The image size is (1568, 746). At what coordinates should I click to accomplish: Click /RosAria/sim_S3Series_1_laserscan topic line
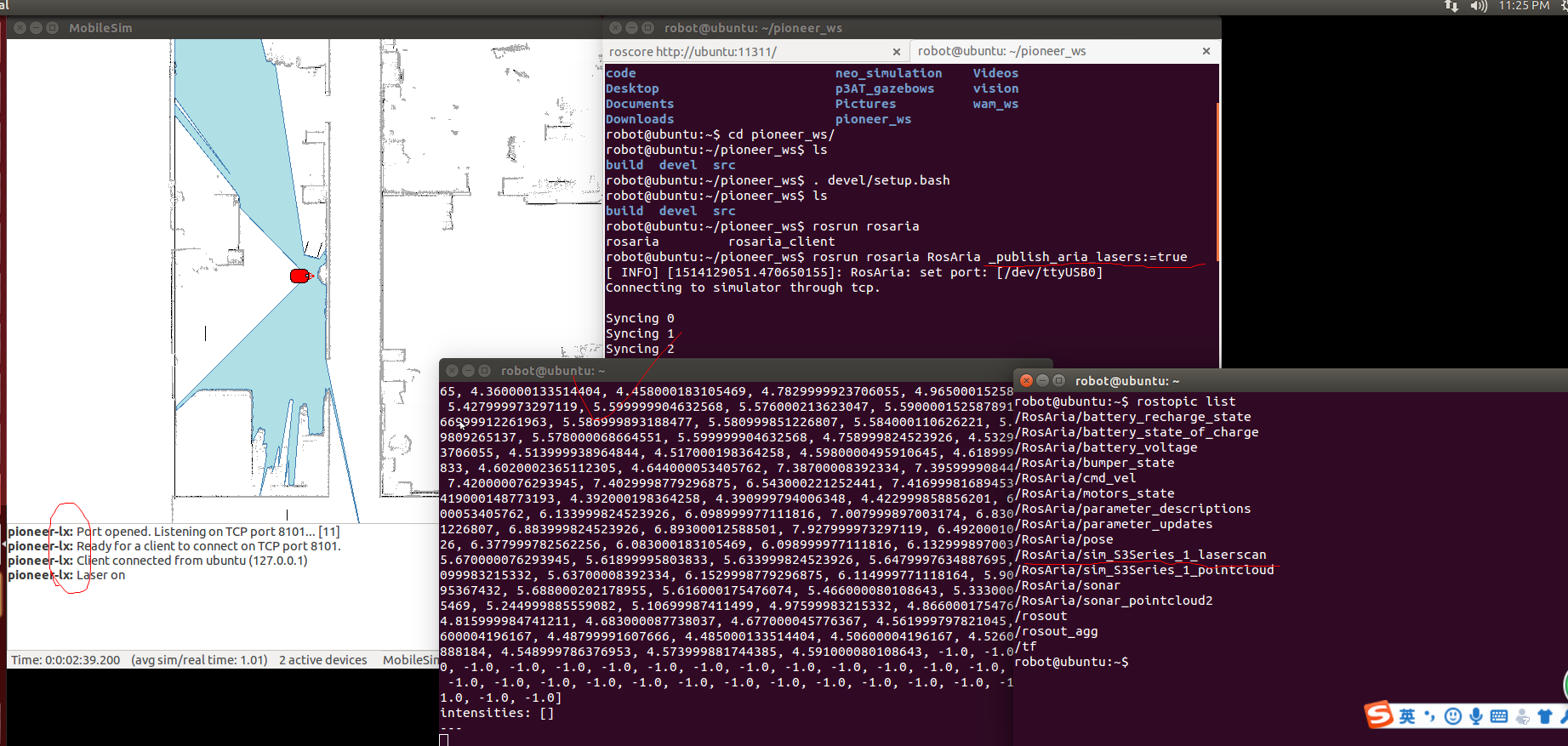pyautogui.click(x=1141, y=555)
